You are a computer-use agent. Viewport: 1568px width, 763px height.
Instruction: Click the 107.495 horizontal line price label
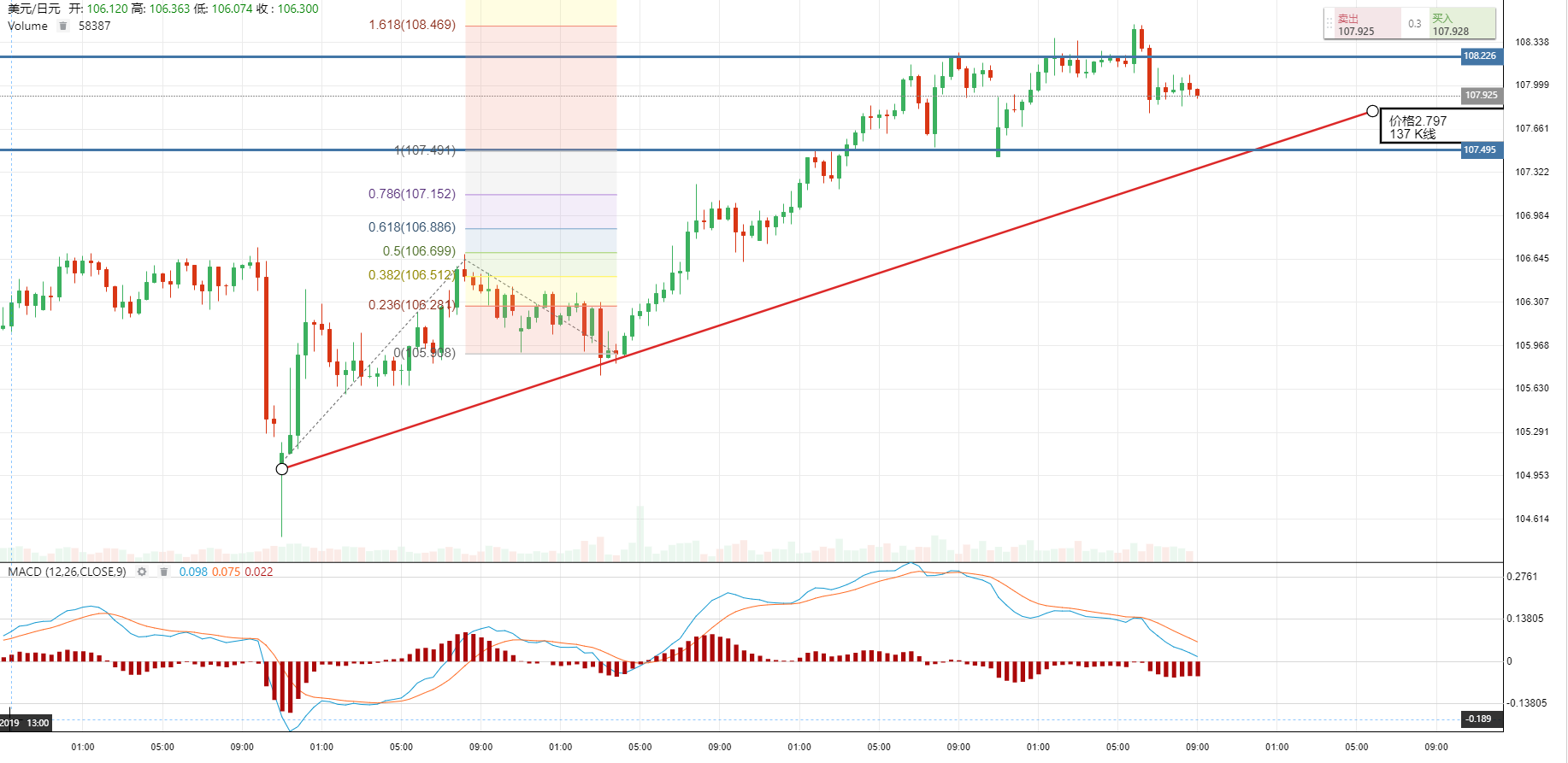(1480, 150)
